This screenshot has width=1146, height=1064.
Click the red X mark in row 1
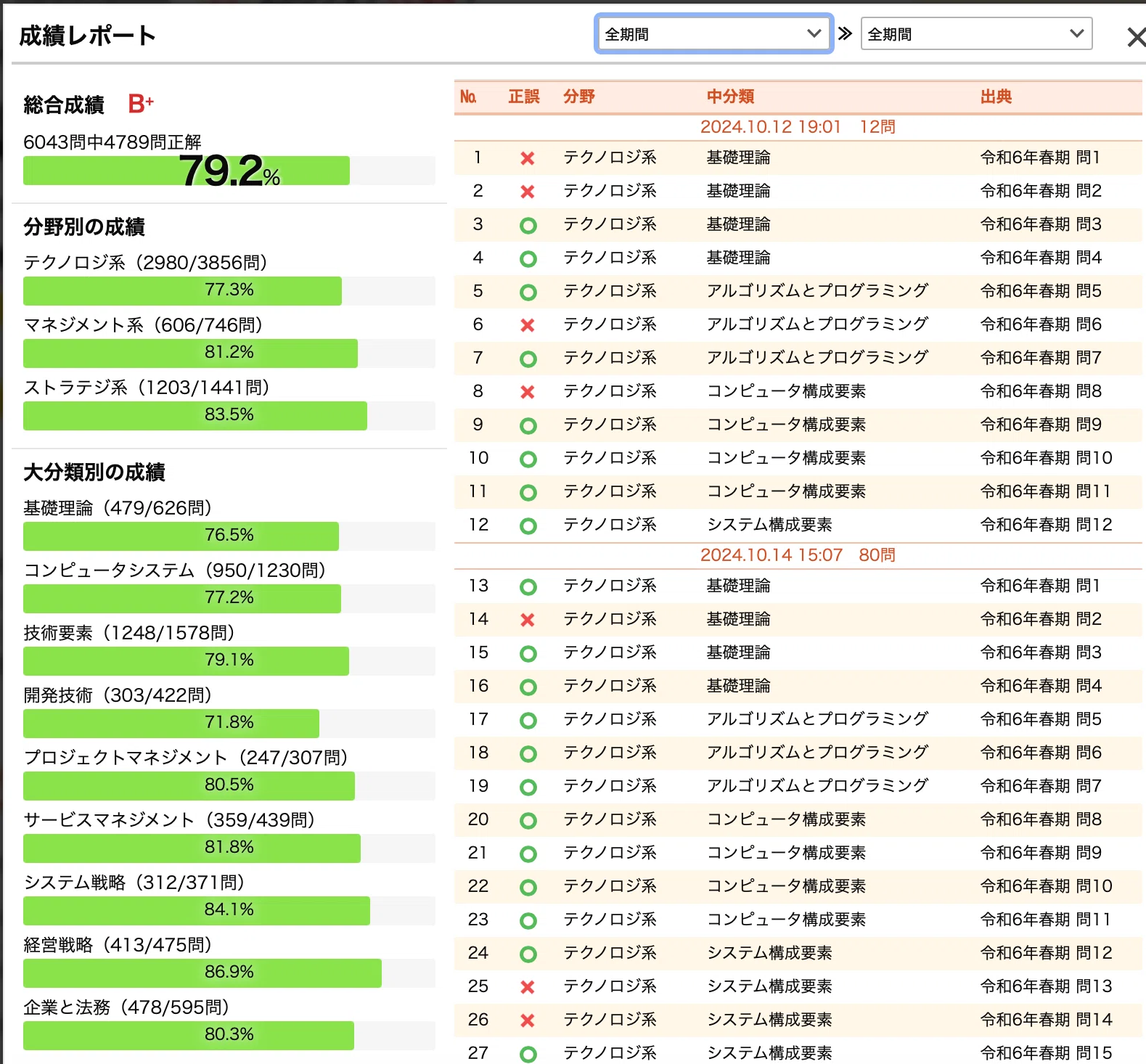528,158
